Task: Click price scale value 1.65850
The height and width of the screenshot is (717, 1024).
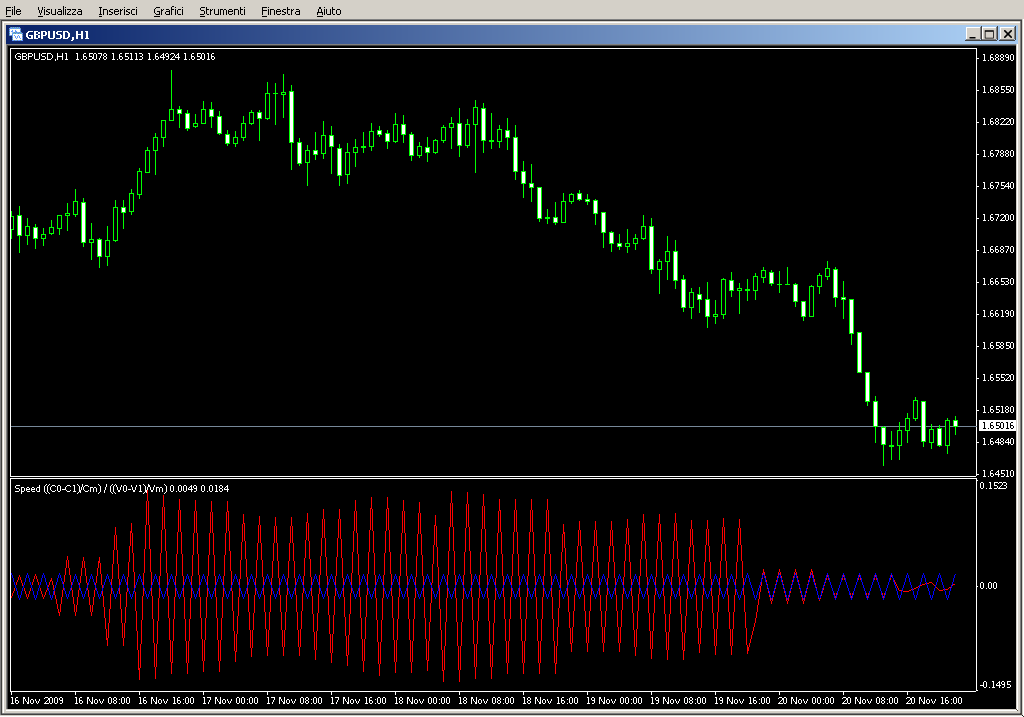Action: (x=998, y=345)
